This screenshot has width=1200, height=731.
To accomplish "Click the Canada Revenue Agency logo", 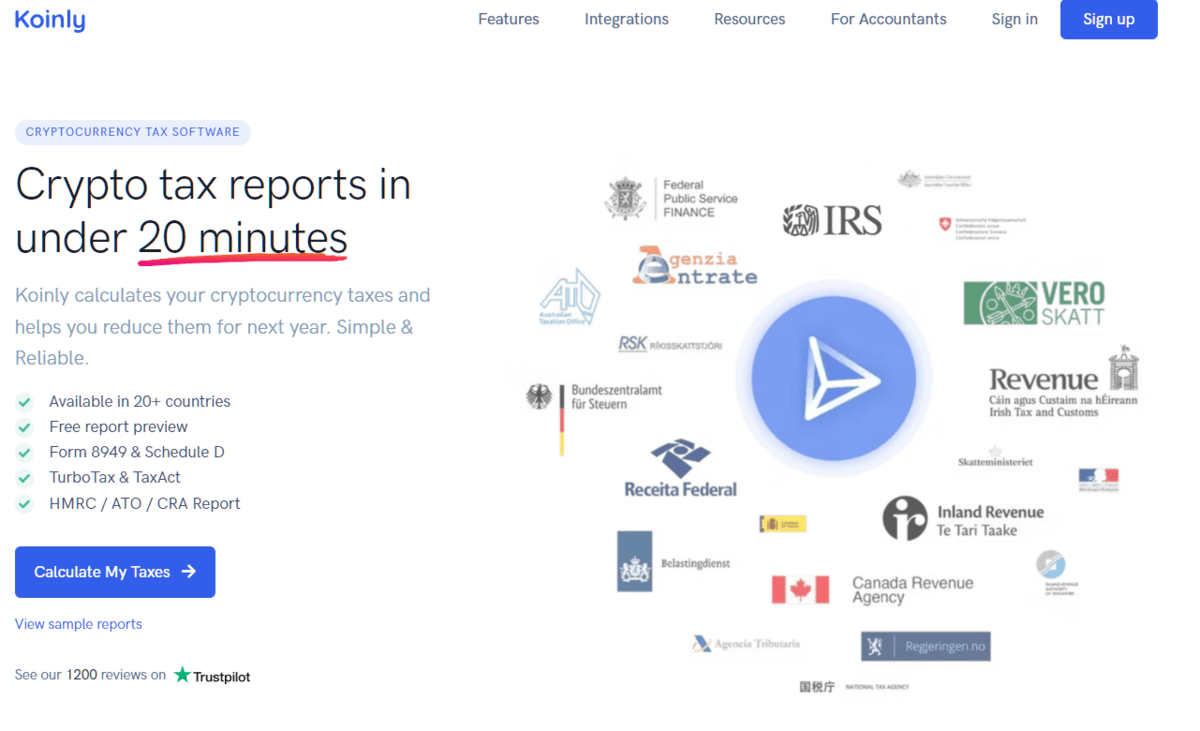I will 872,590.
